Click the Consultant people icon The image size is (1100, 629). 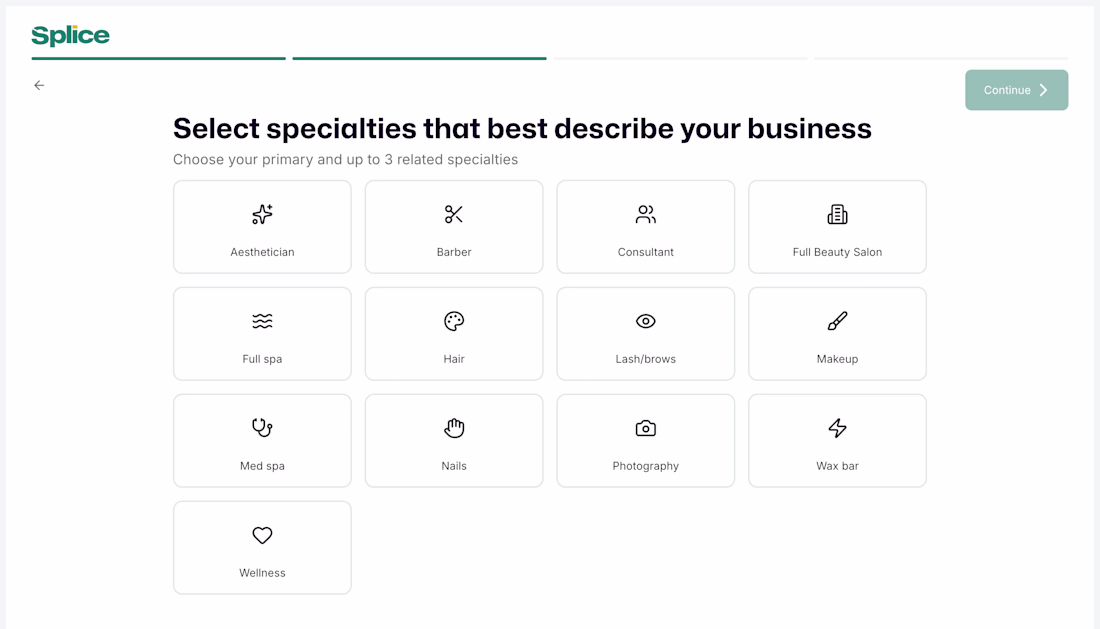(x=646, y=214)
